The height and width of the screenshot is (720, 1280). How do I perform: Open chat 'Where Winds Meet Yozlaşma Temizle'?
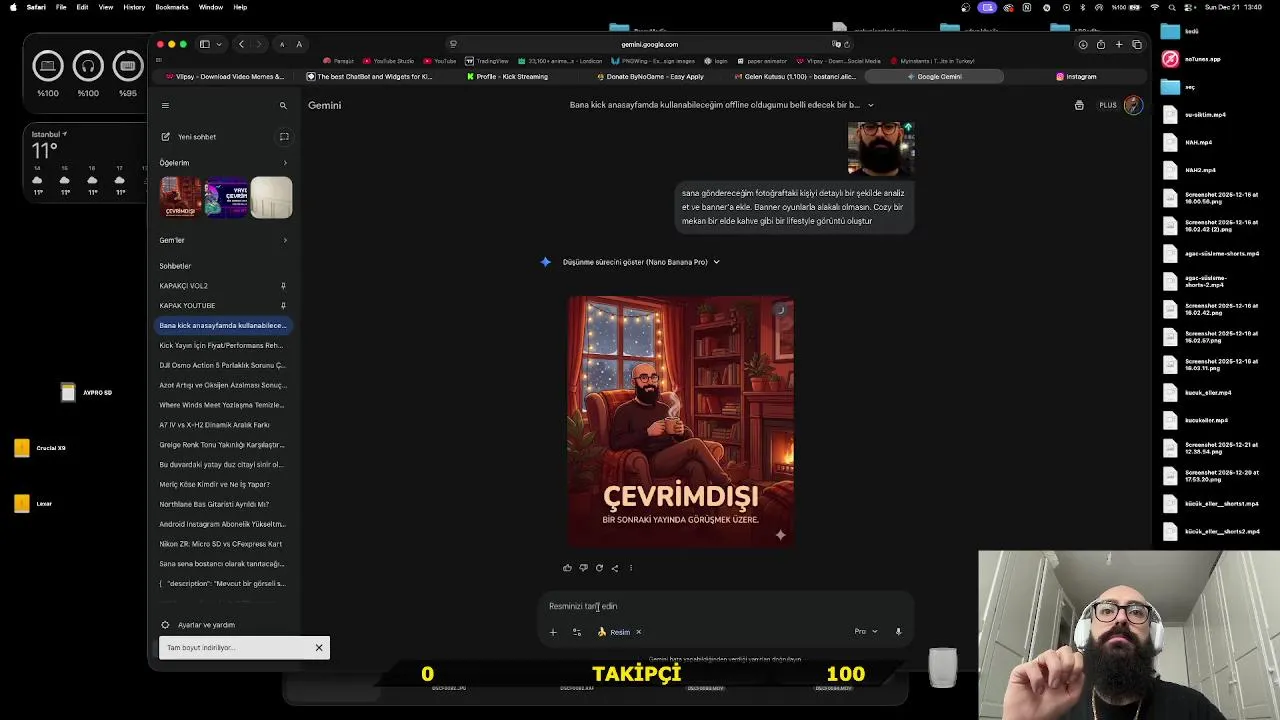tap(222, 405)
